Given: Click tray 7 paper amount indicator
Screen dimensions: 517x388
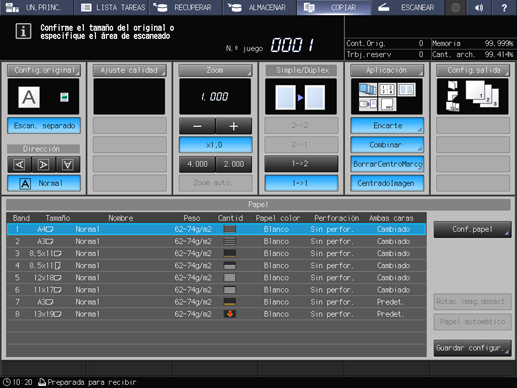Looking at the screenshot, I should click(x=230, y=302).
